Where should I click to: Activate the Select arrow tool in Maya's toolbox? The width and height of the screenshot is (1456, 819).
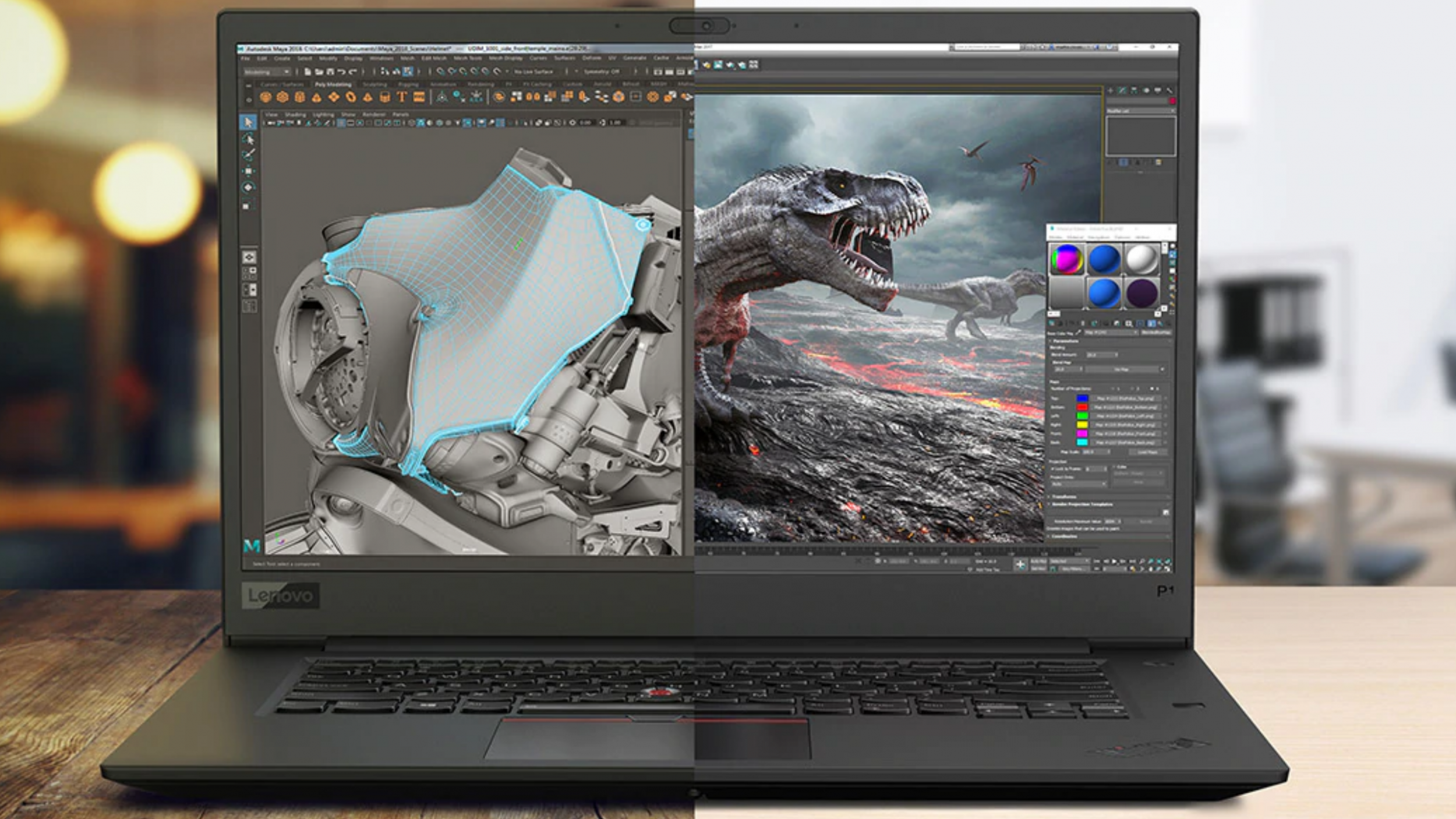click(248, 122)
